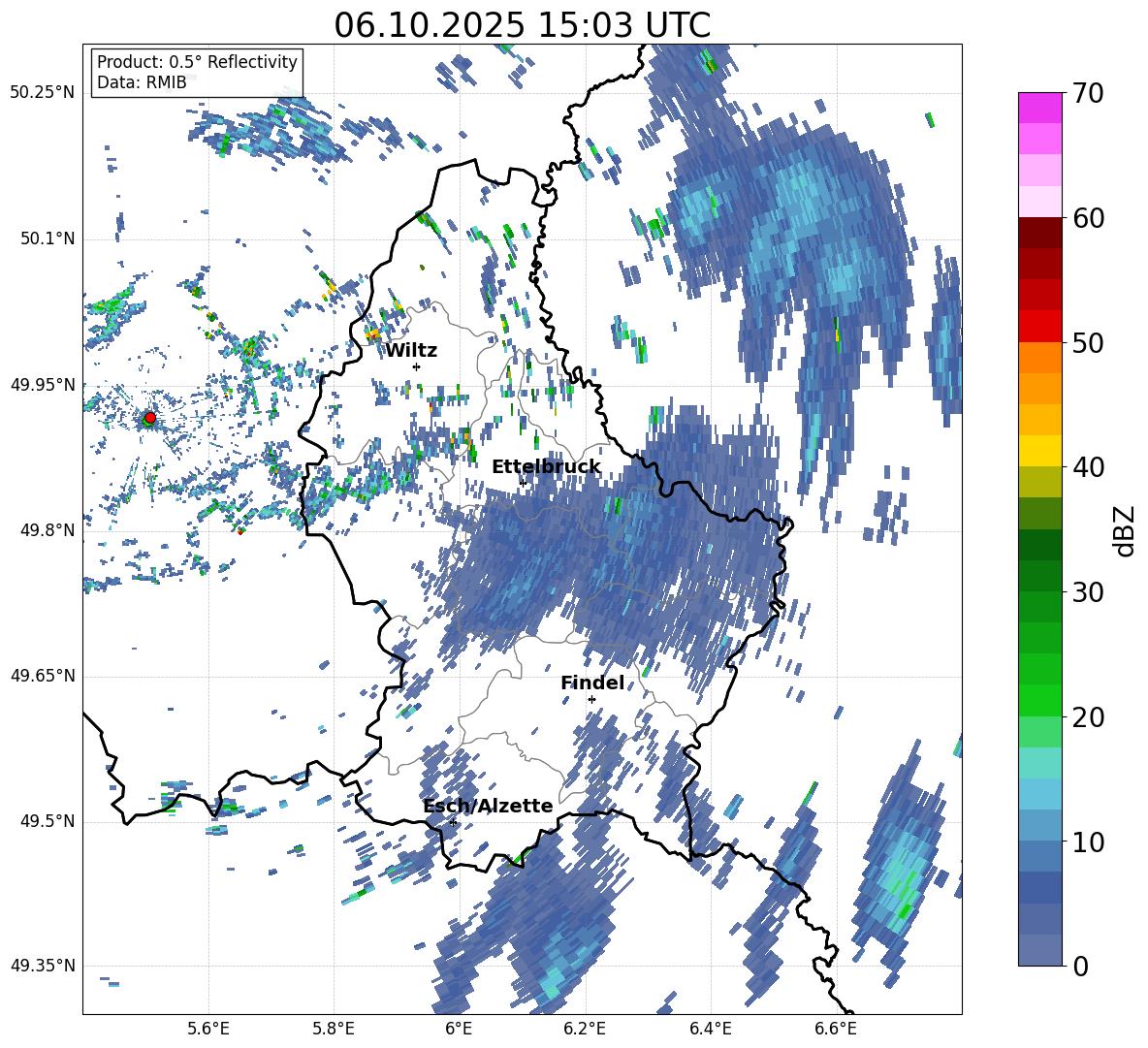Click the Data: RMIB label
Viewport: 1148px width, 1048px height.
pos(142,82)
